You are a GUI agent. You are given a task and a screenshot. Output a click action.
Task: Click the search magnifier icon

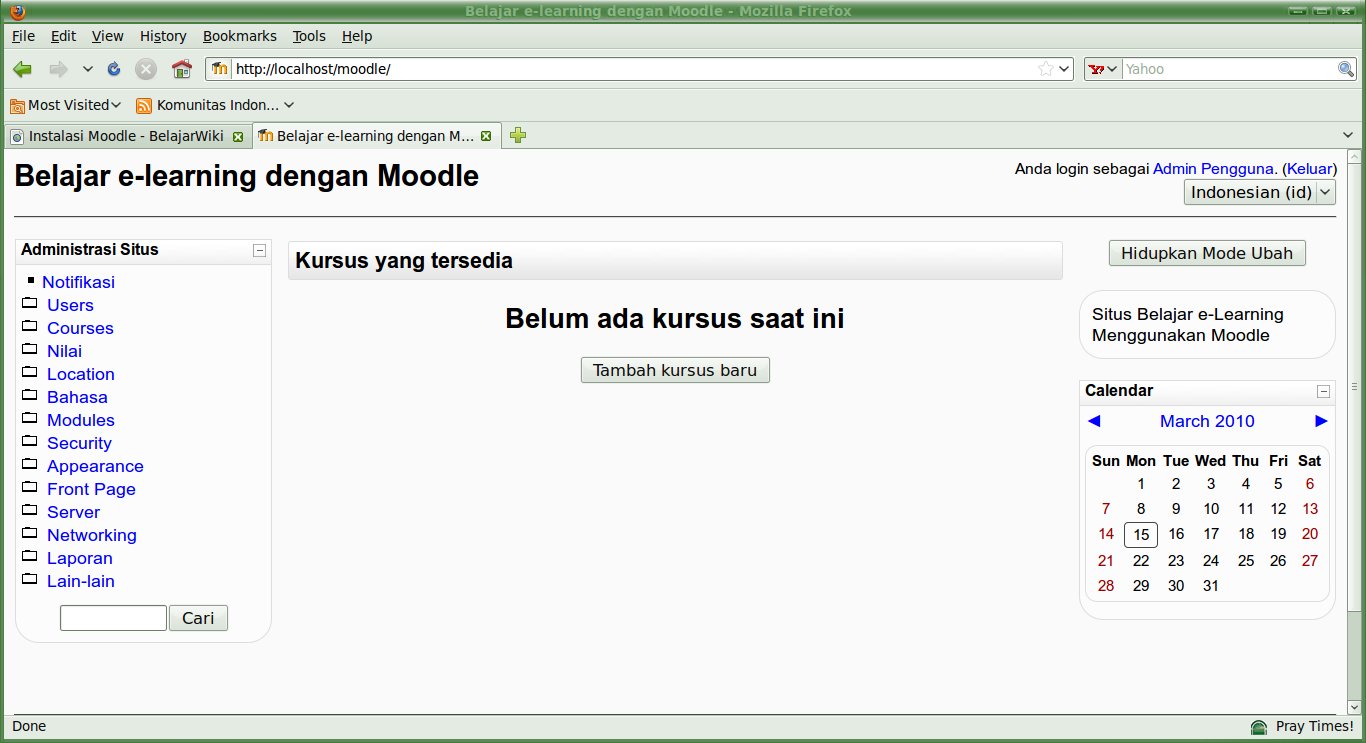click(1346, 69)
